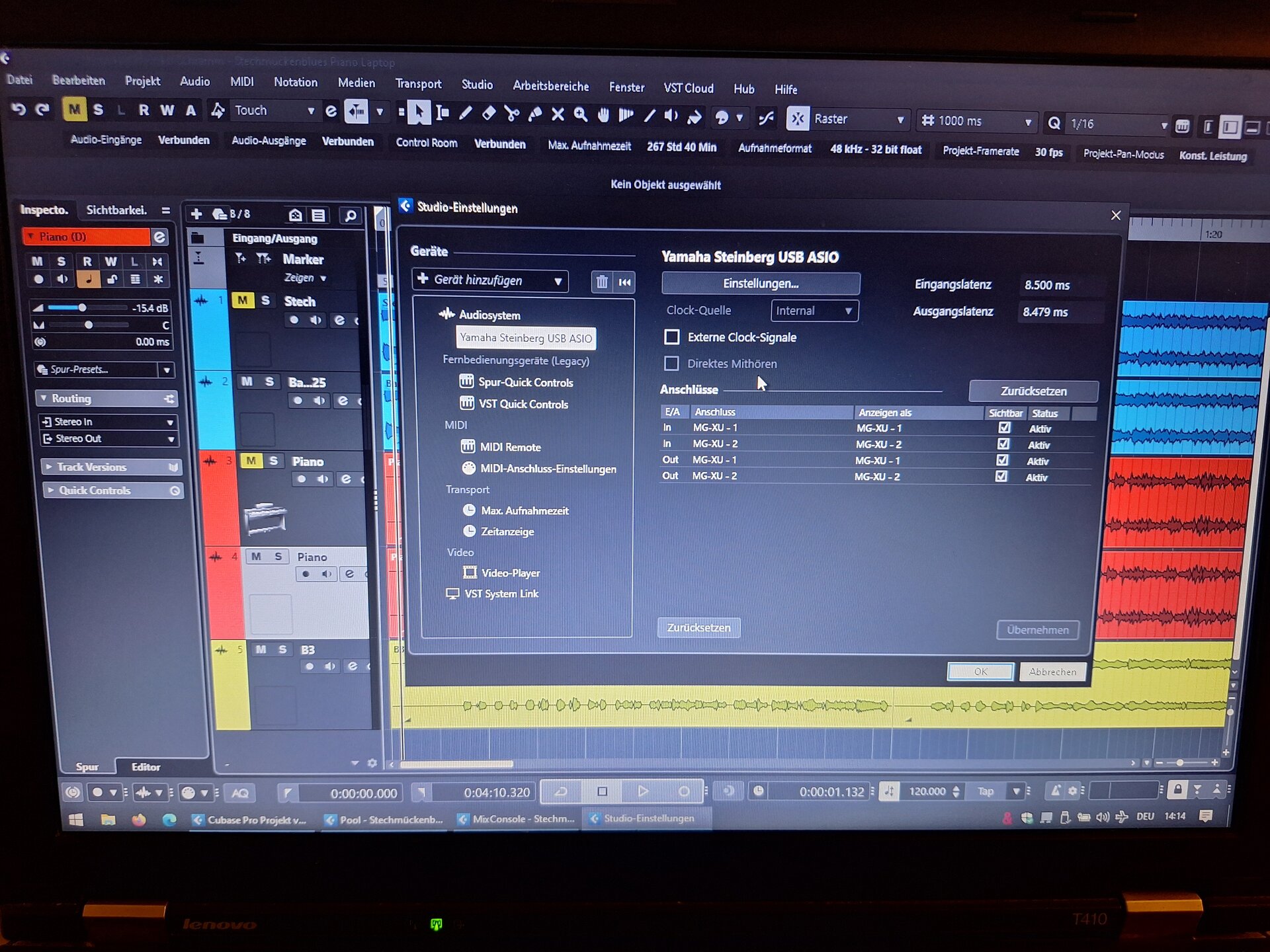
Task: Select the Mute X tool
Action: [558, 115]
